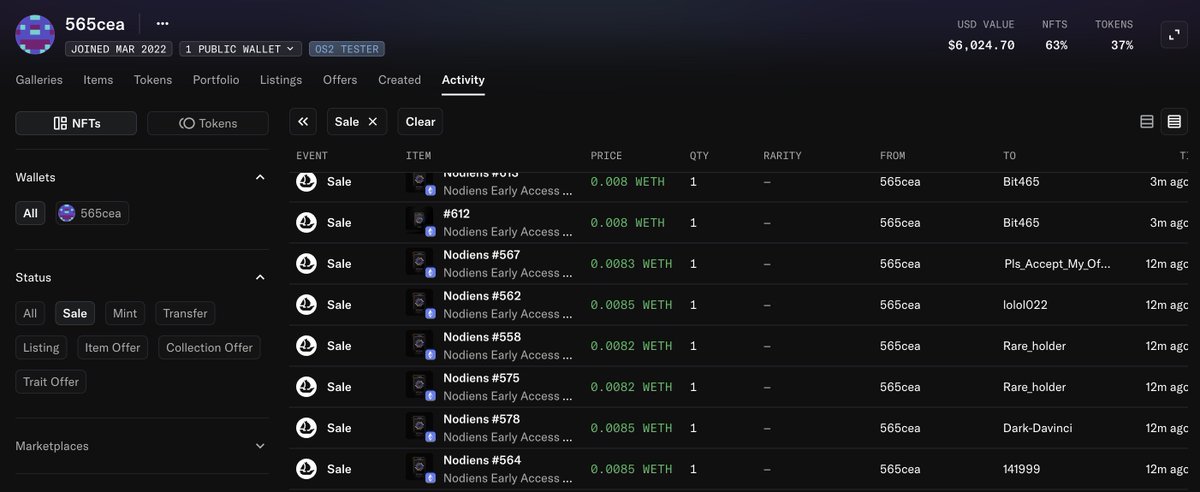Open Nodiens #575 thumbnail

pyautogui.click(x=420, y=386)
